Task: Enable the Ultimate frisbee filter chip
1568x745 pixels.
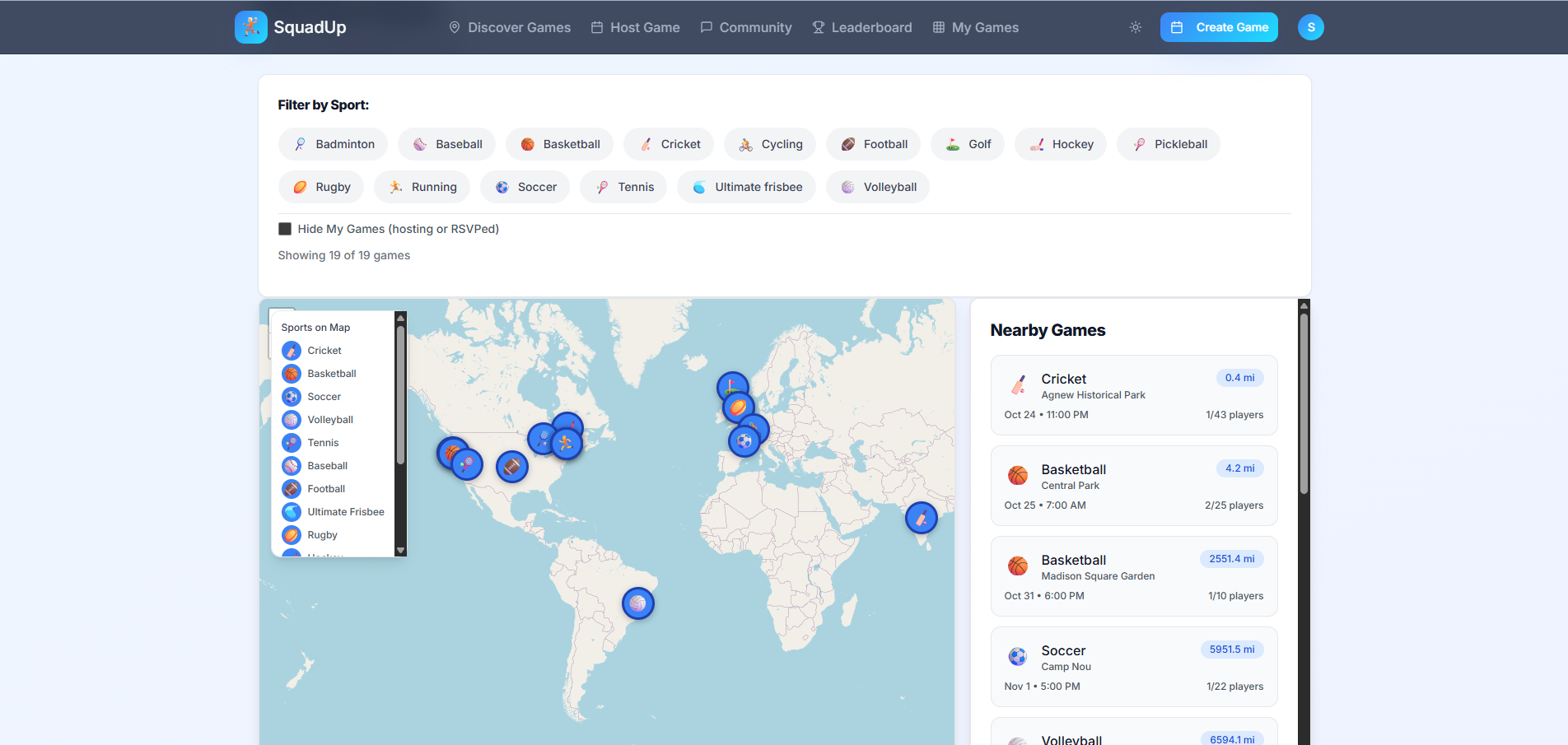Action: [x=746, y=187]
